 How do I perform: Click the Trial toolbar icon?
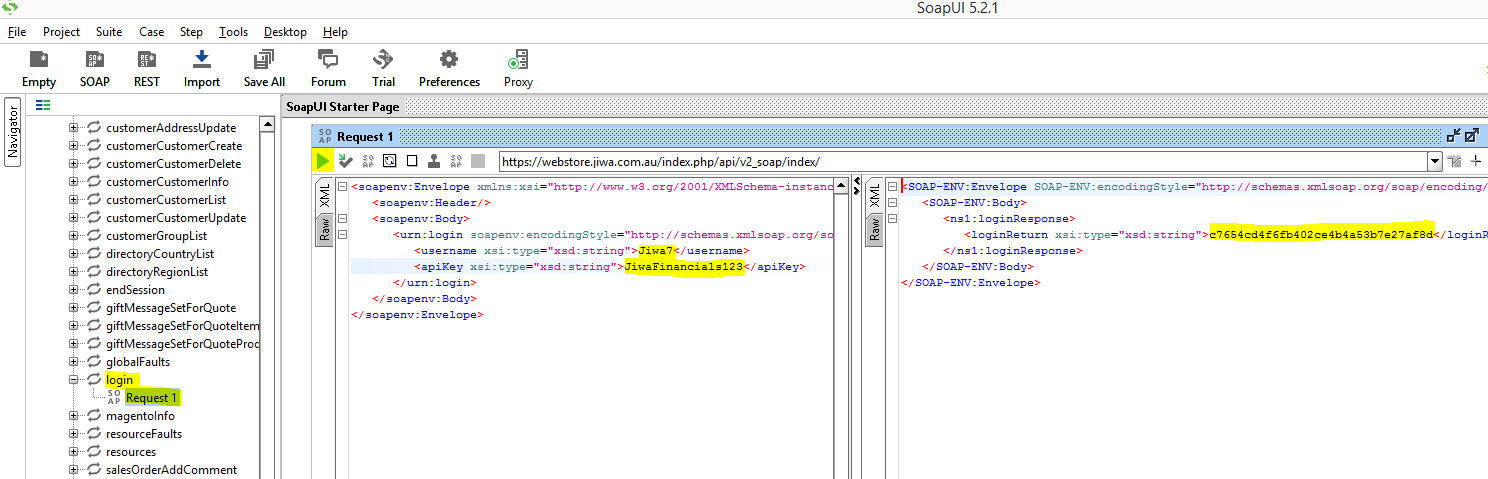coord(383,67)
